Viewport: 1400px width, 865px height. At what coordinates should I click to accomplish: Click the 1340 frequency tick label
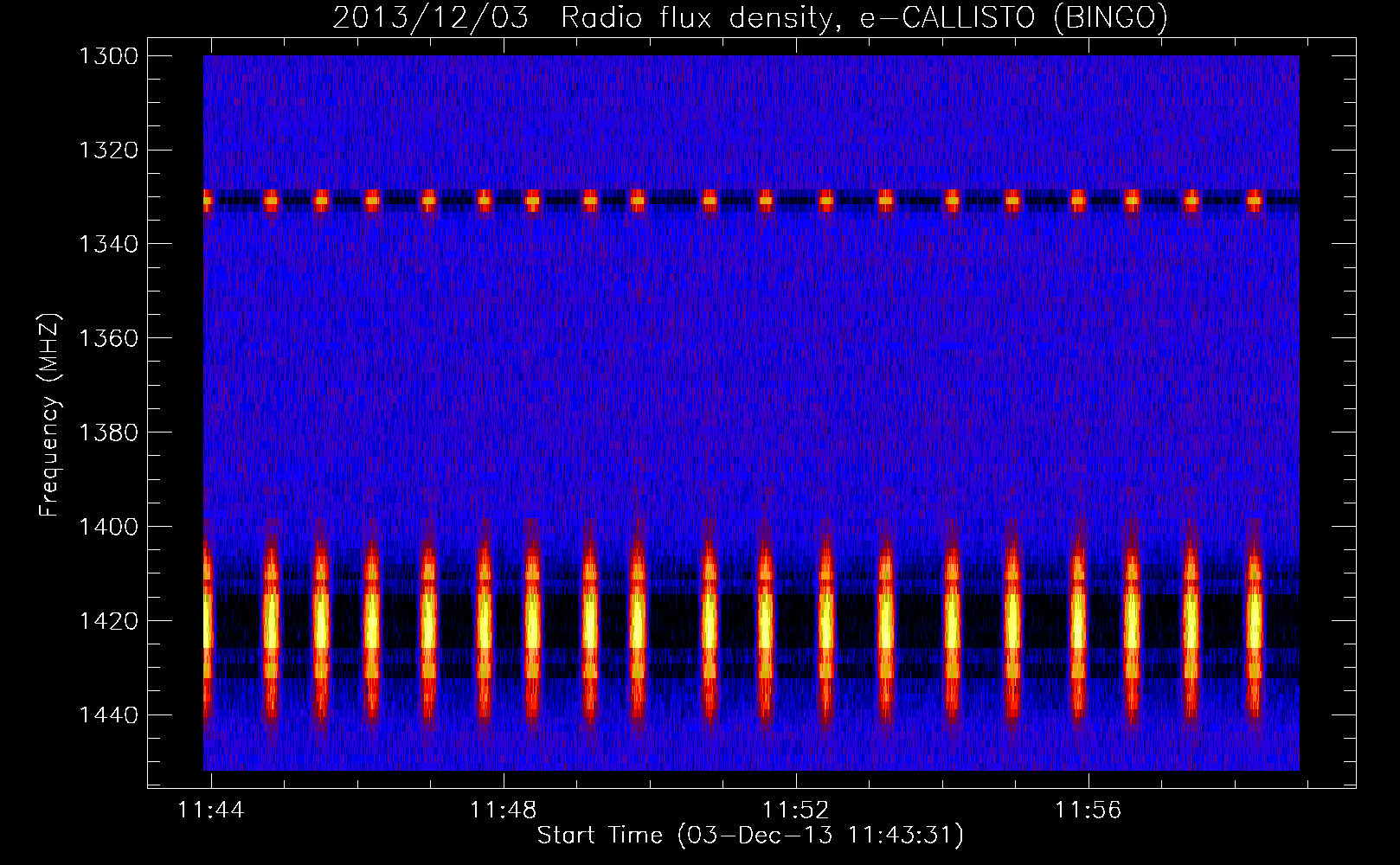coord(108,245)
